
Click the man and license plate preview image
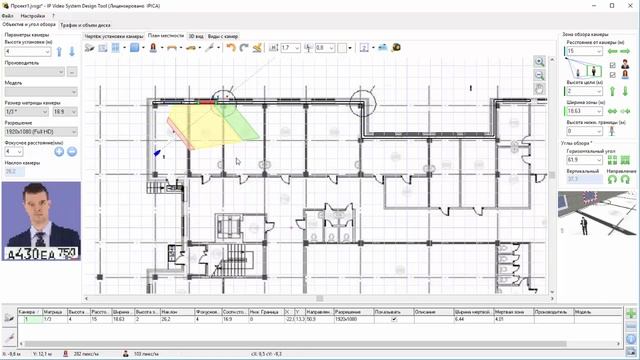pyautogui.click(x=41, y=221)
